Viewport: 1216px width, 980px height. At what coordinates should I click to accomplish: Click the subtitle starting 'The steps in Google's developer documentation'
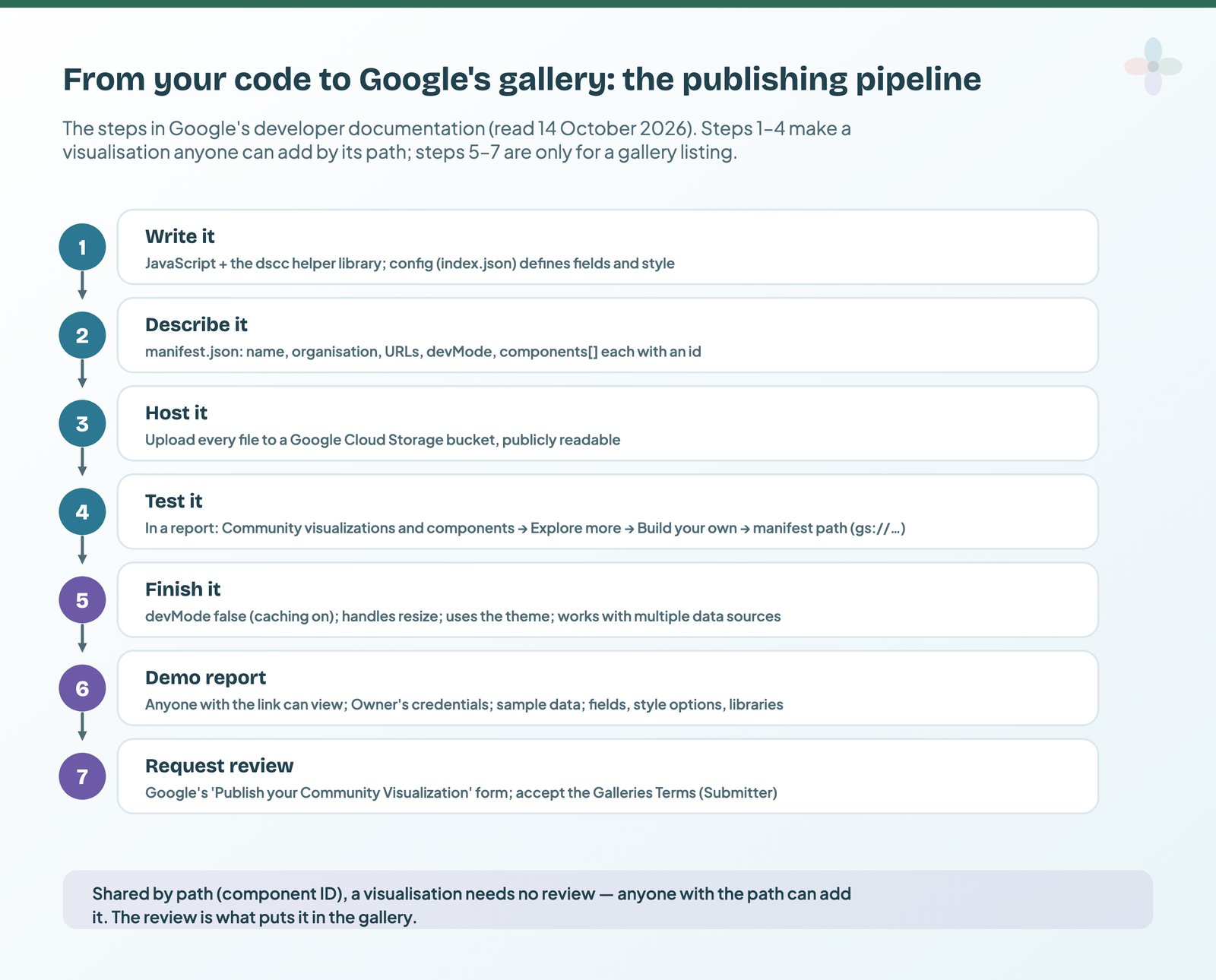point(457,141)
